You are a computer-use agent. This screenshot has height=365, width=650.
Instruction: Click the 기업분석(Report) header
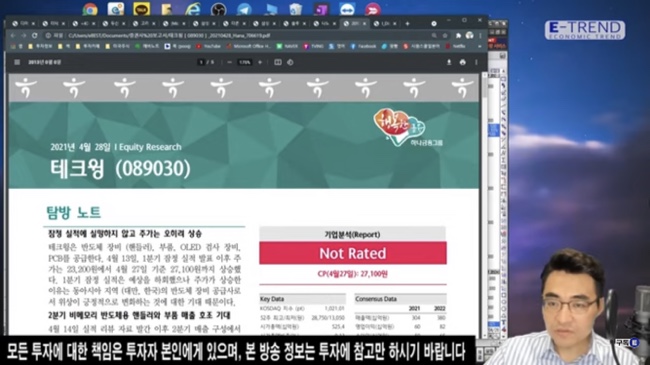click(x=352, y=235)
